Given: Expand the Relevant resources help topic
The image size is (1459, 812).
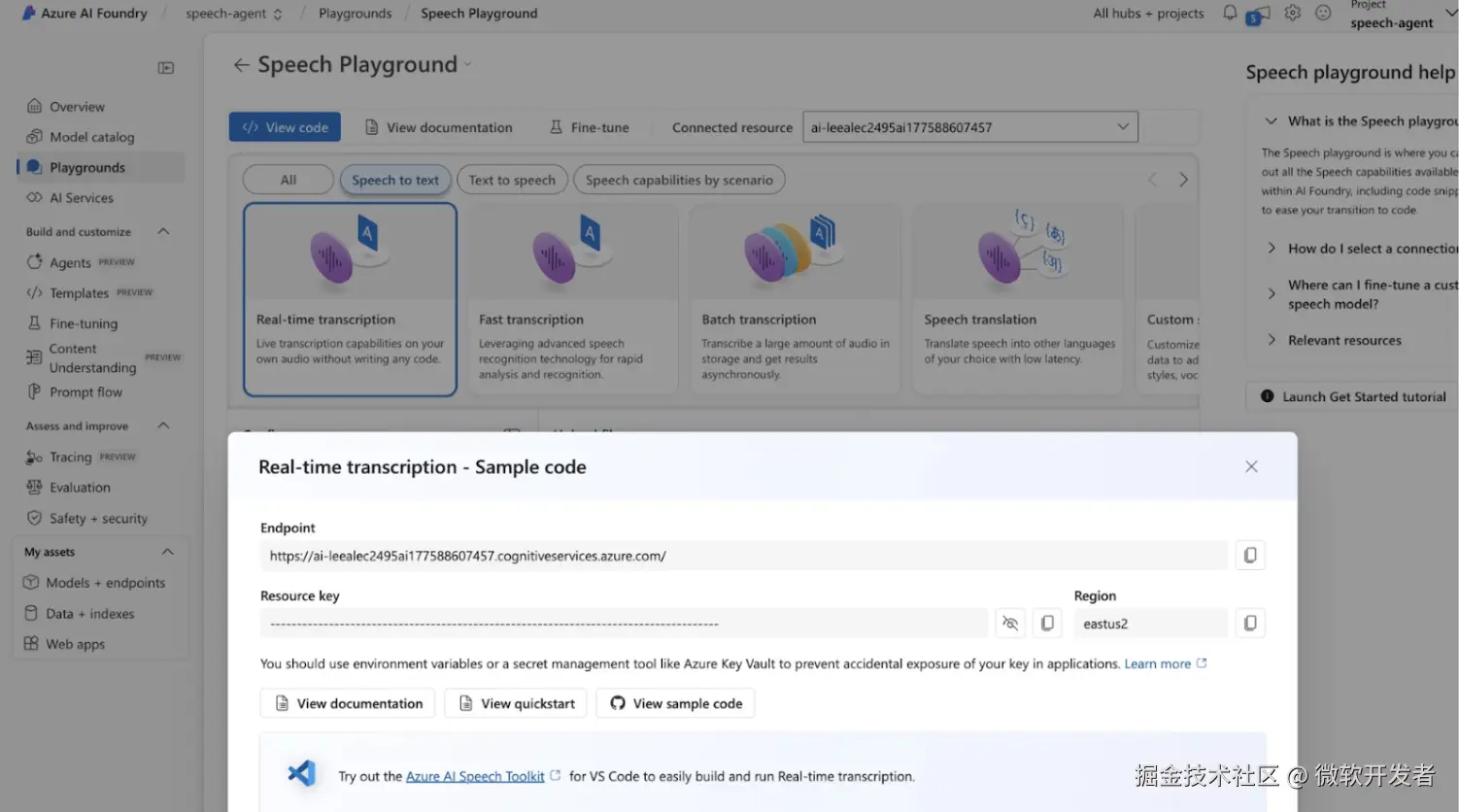Looking at the screenshot, I should [1344, 340].
